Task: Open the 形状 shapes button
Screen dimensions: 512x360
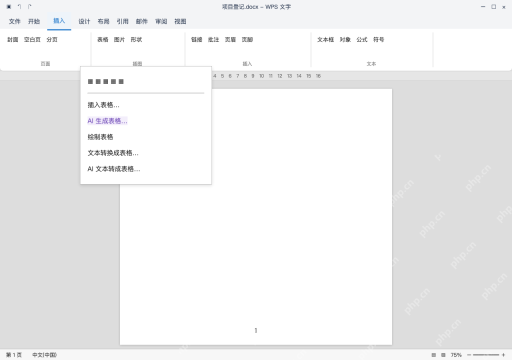Action: tap(136, 39)
